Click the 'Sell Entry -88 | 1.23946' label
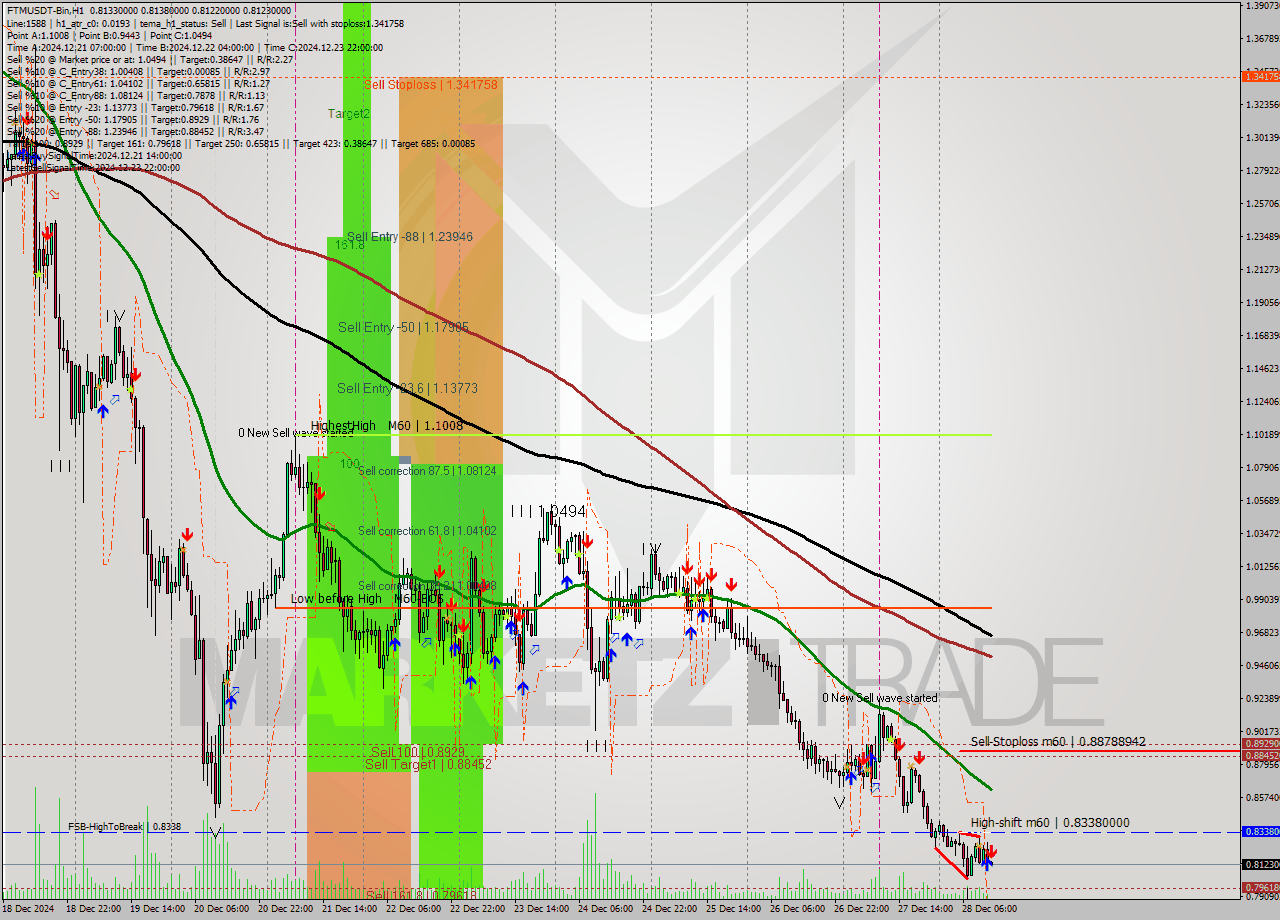Viewport: 1280px width, 920px height. [x=408, y=237]
